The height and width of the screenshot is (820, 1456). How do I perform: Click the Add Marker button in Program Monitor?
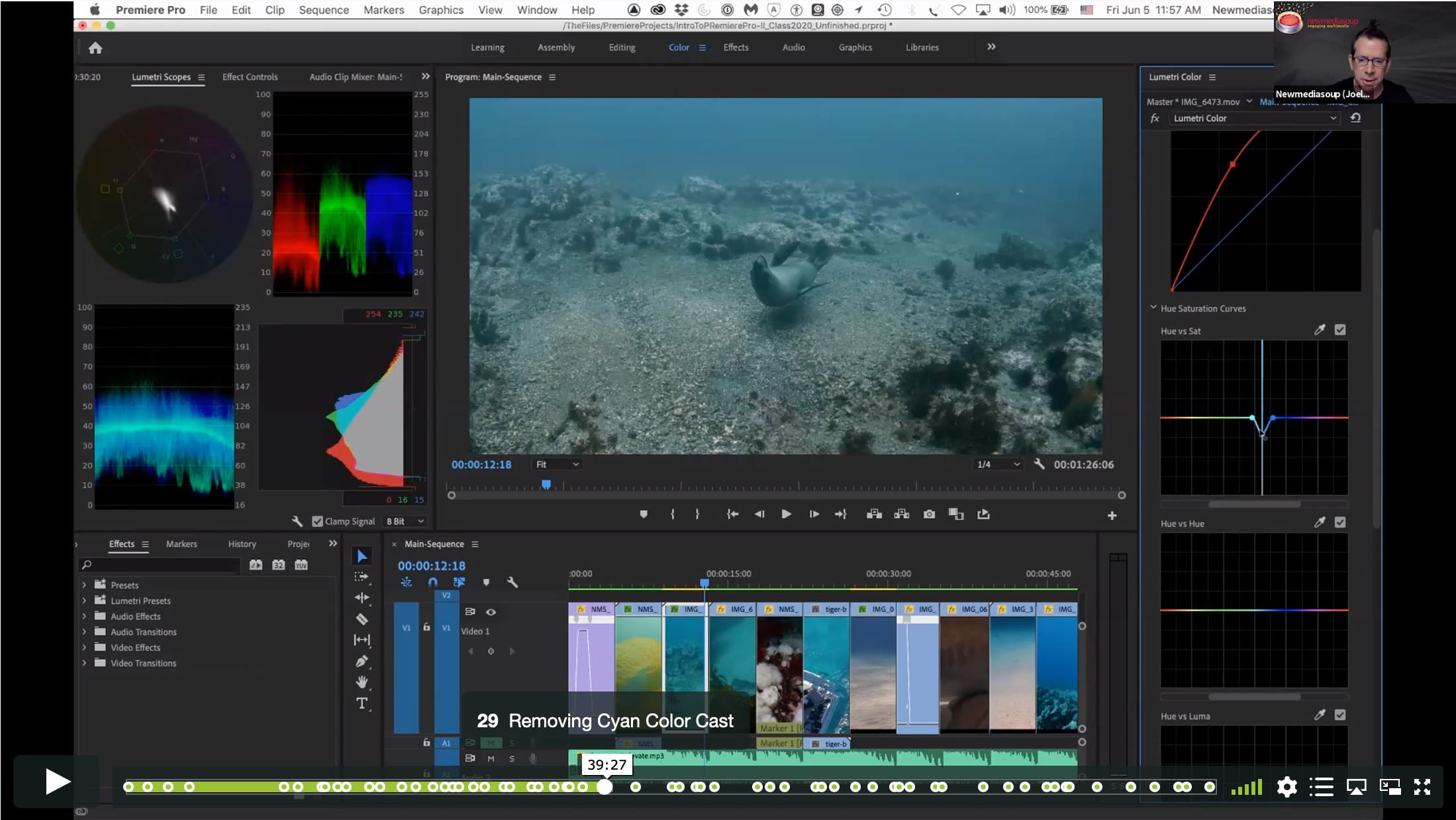pyautogui.click(x=644, y=514)
